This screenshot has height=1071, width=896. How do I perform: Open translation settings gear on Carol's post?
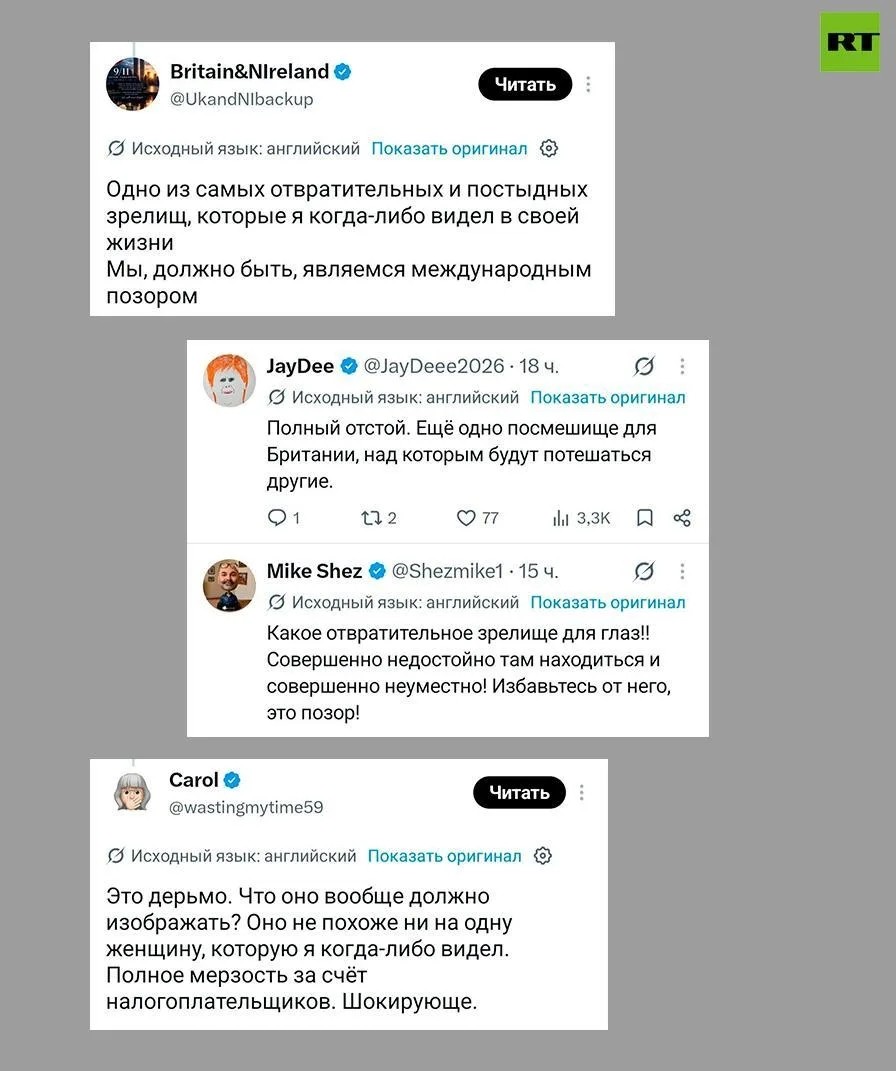click(543, 856)
